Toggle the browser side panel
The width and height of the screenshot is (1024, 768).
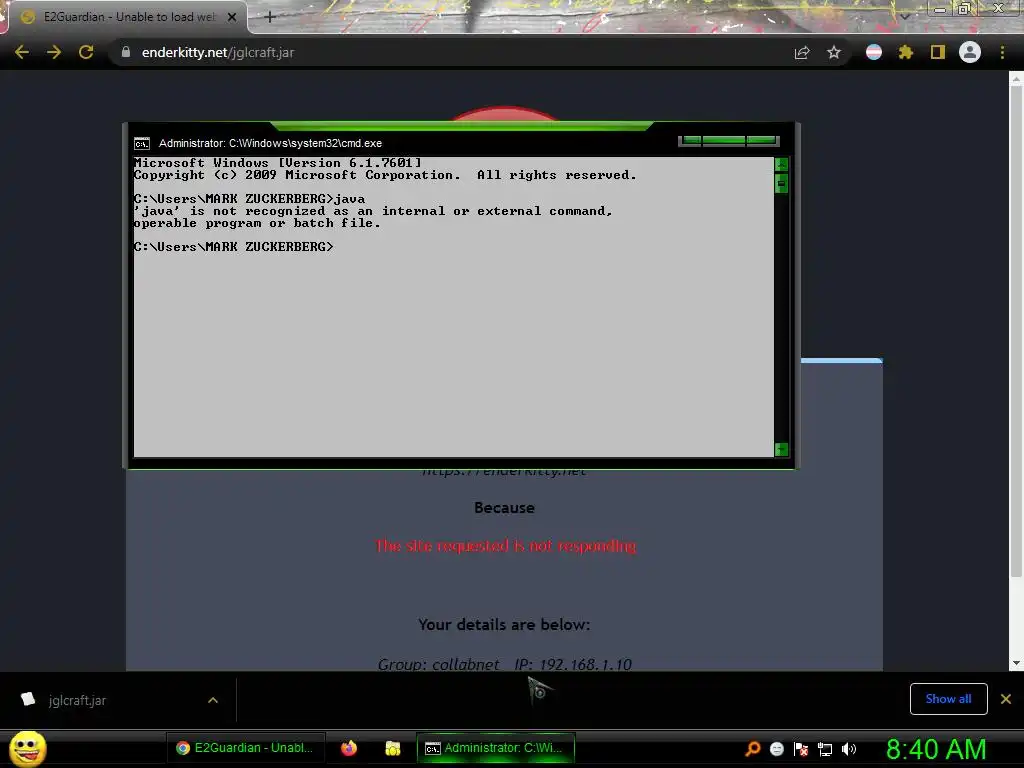point(938,52)
